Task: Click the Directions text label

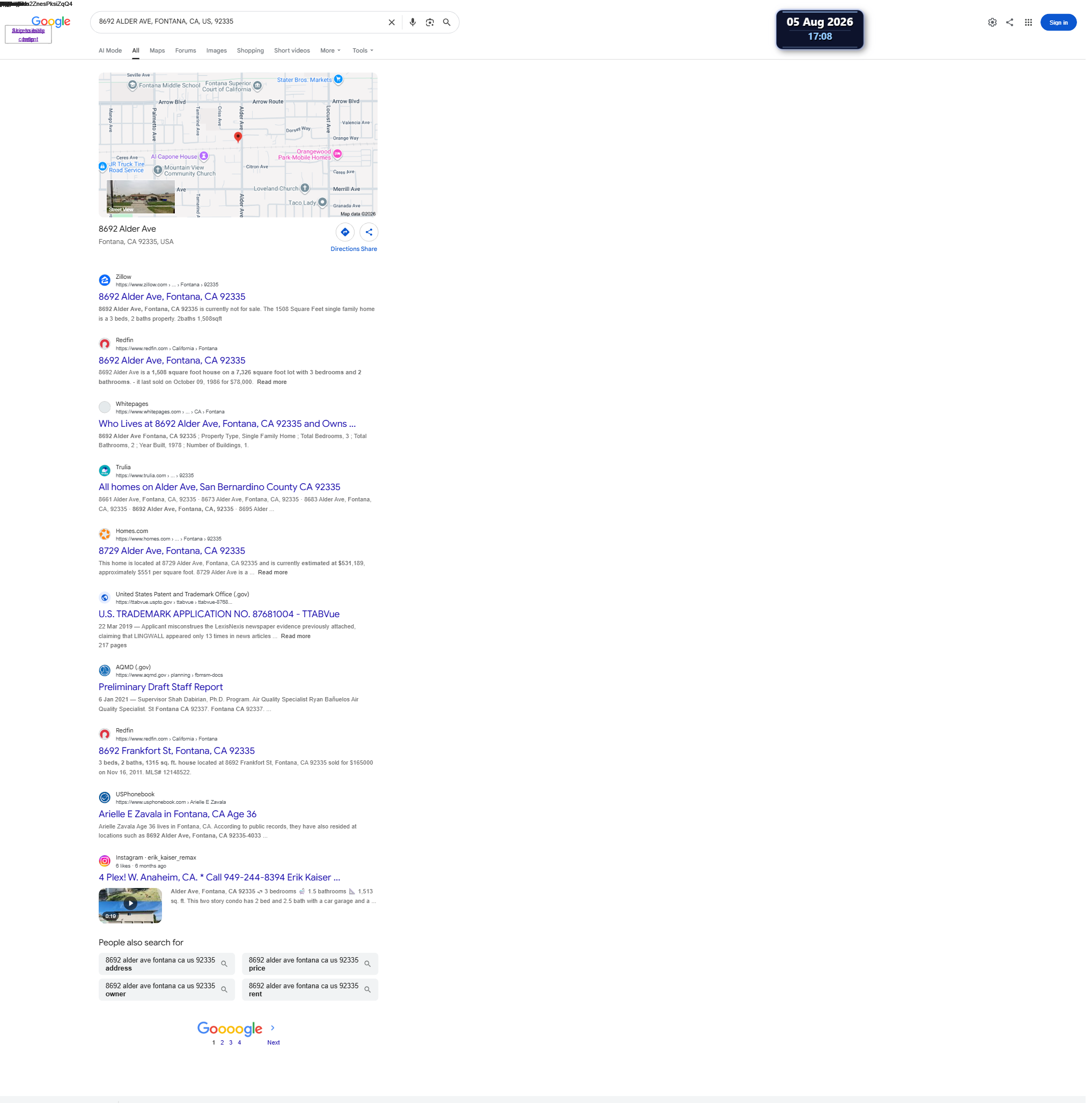Action: coord(345,249)
